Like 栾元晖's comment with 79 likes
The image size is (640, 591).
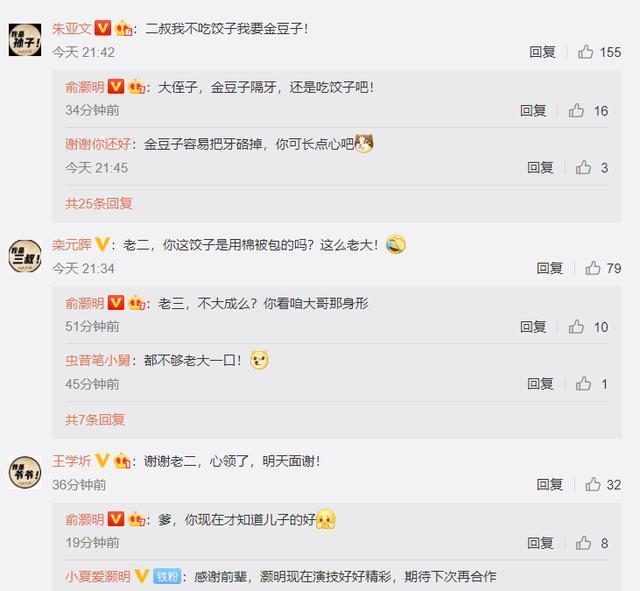[x=593, y=268]
